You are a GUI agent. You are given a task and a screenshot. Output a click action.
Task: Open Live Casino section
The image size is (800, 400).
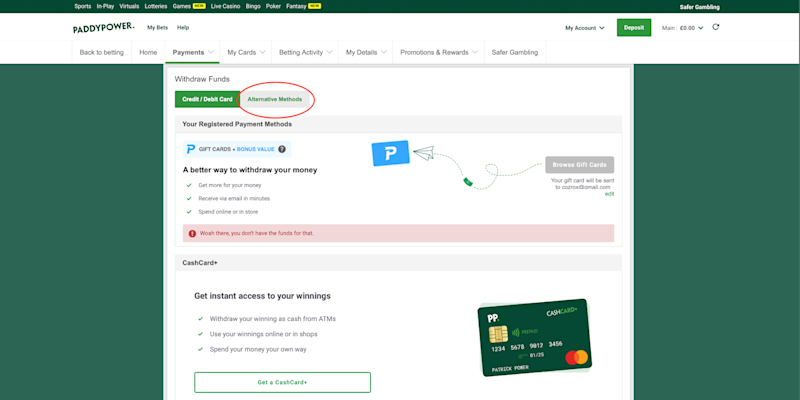[x=225, y=7]
